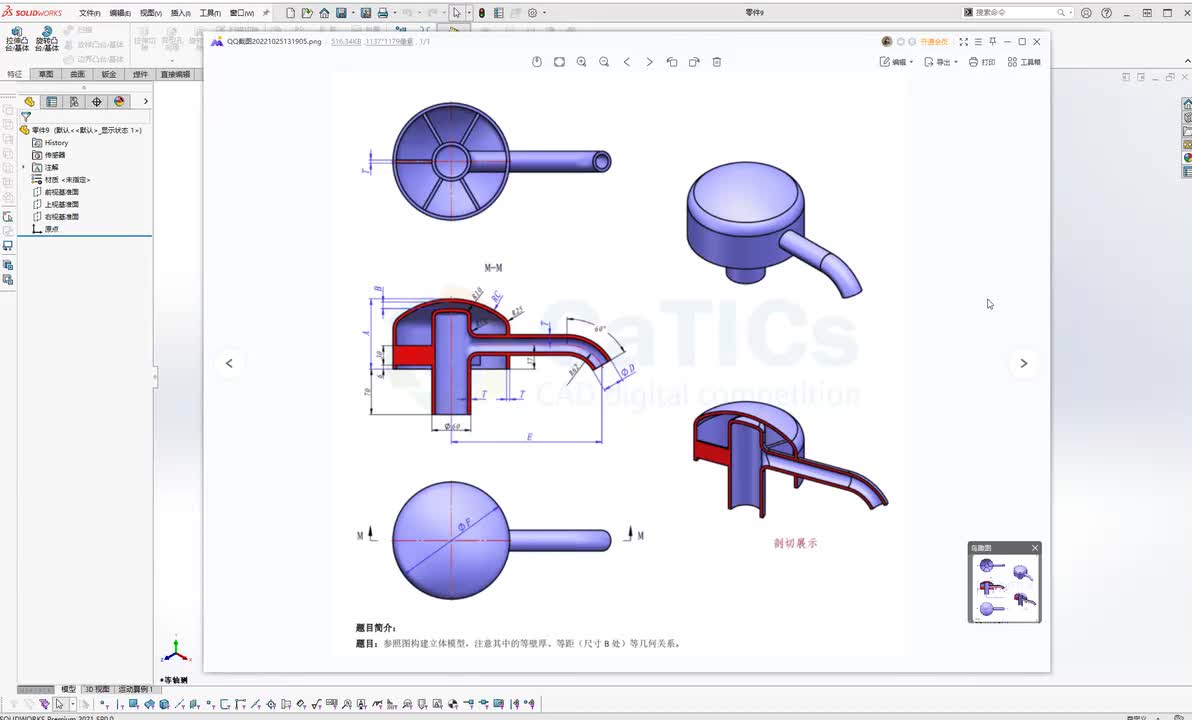Open the PropertyManager tab icon
The image size is (1192, 720).
52,101
